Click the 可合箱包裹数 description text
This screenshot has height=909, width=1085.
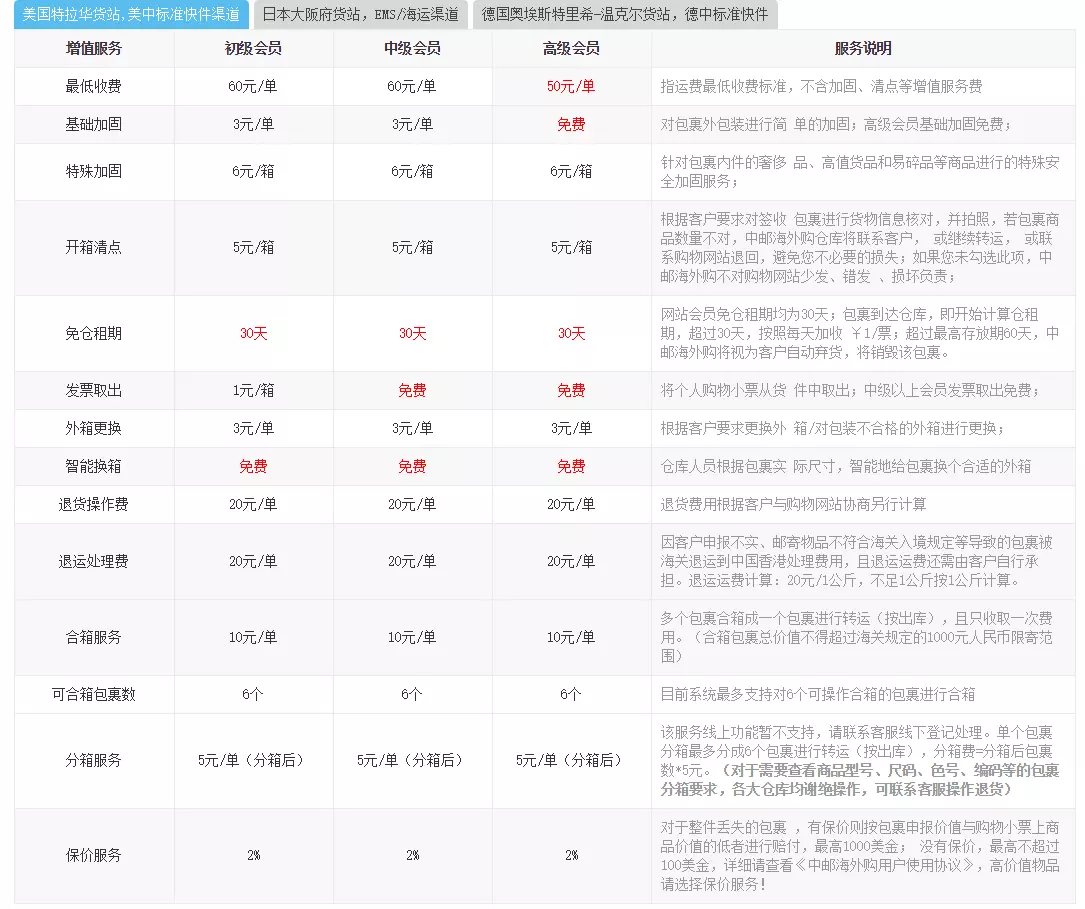(x=818, y=695)
